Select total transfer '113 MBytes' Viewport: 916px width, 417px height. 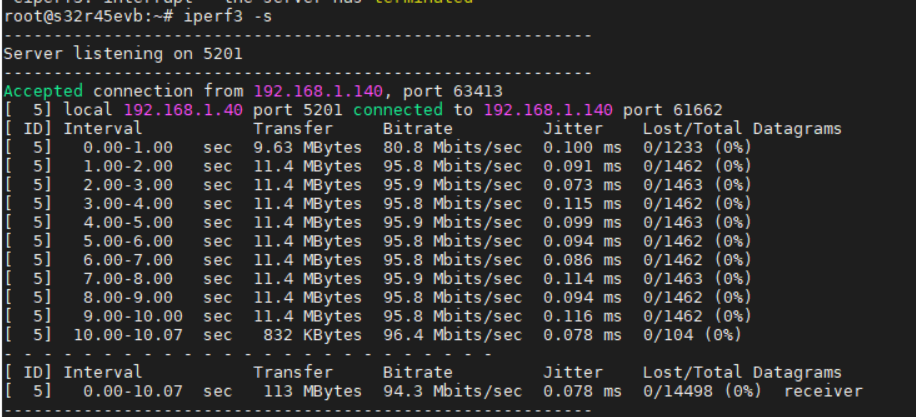point(313,391)
